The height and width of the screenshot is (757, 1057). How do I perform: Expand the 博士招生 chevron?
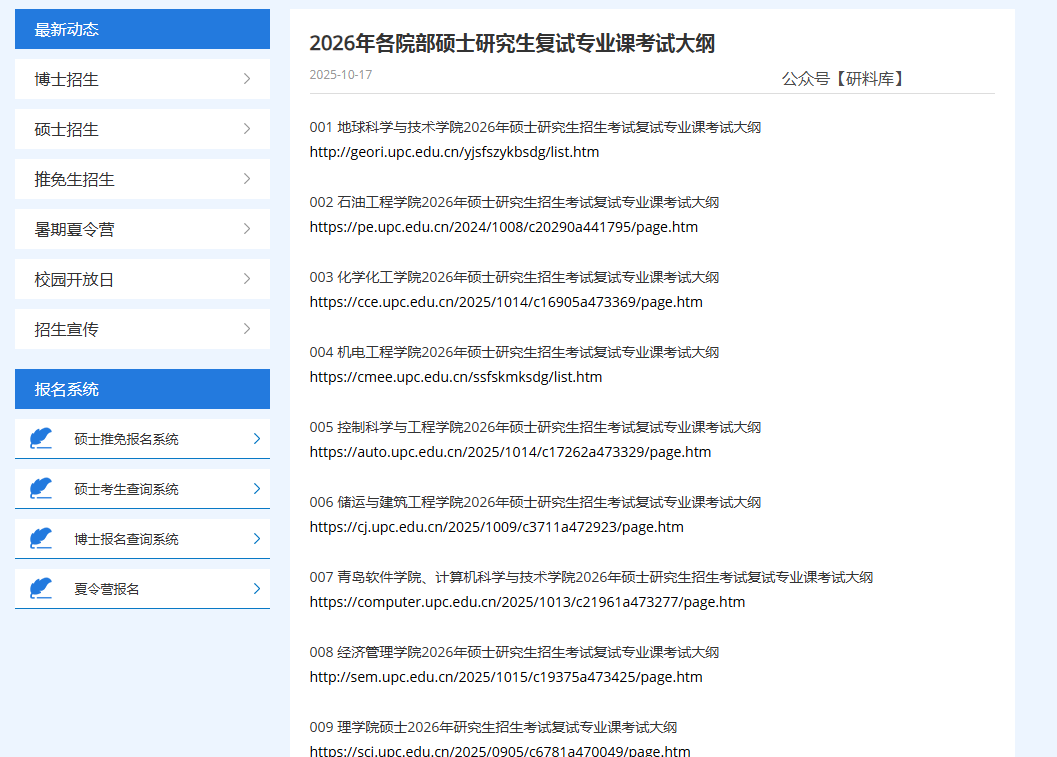[x=246, y=79]
